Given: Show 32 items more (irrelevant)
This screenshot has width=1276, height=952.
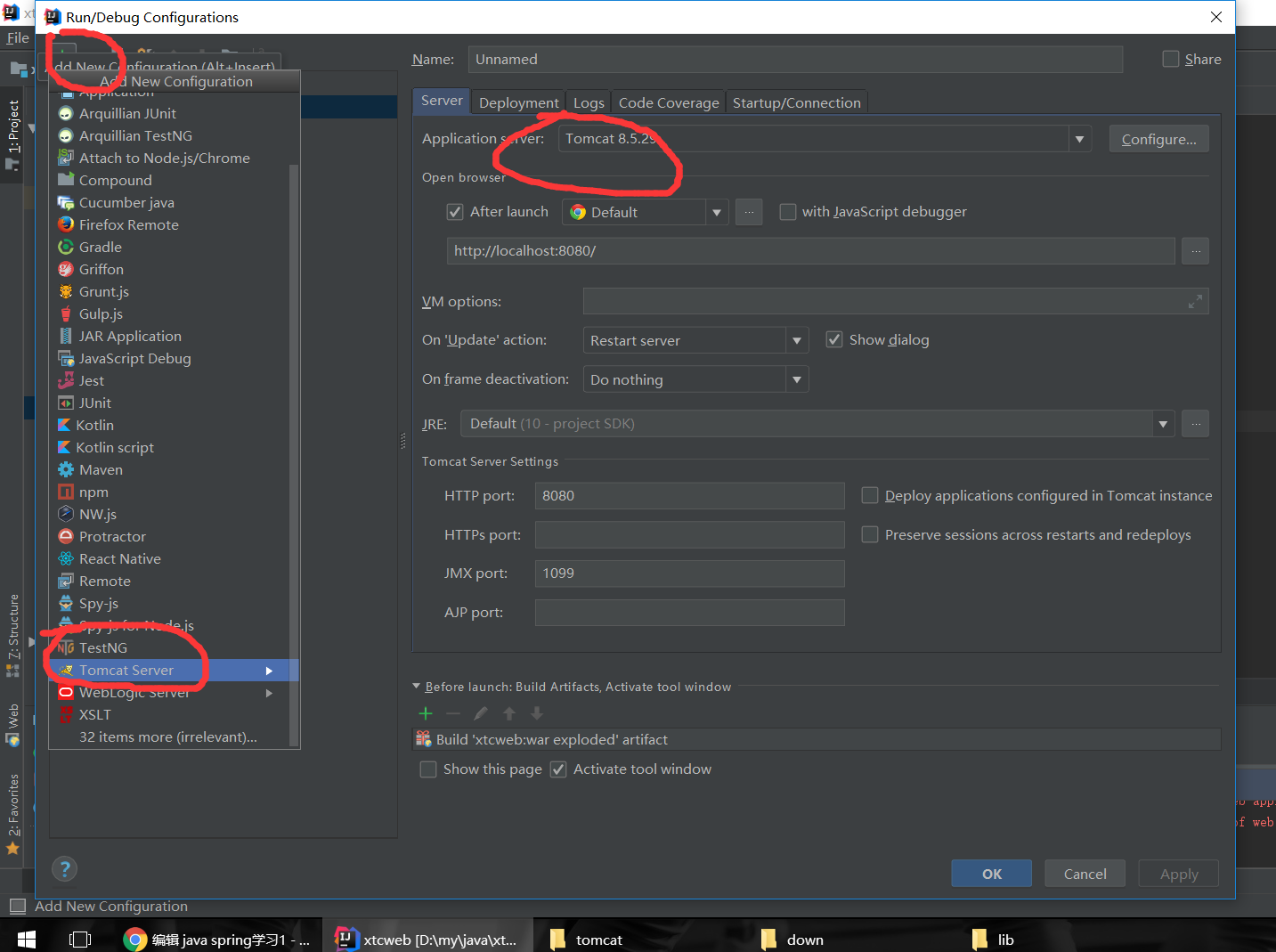Looking at the screenshot, I should click(168, 736).
